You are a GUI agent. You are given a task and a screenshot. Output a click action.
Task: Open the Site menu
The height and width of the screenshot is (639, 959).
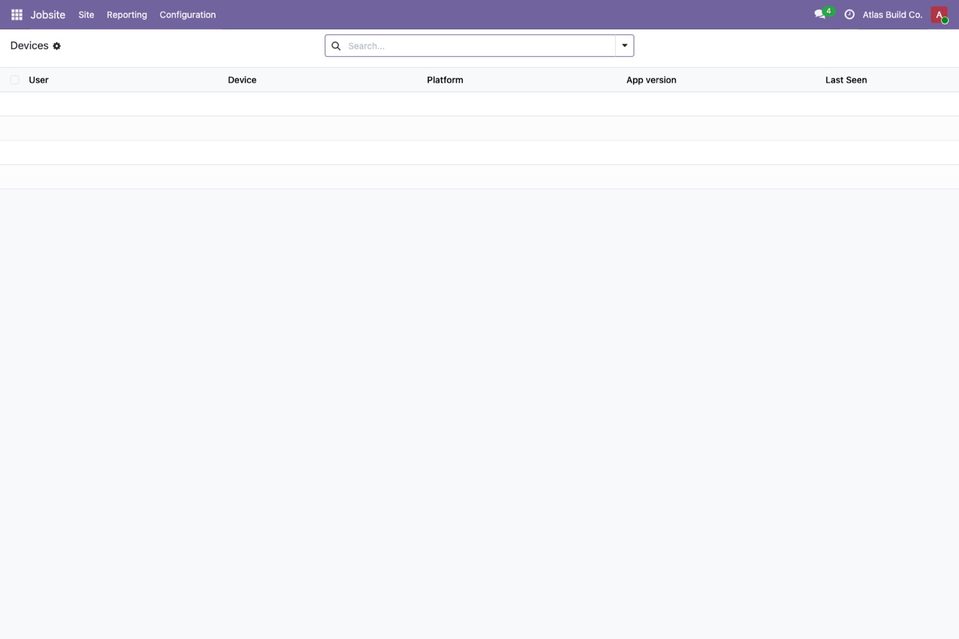click(86, 15)
